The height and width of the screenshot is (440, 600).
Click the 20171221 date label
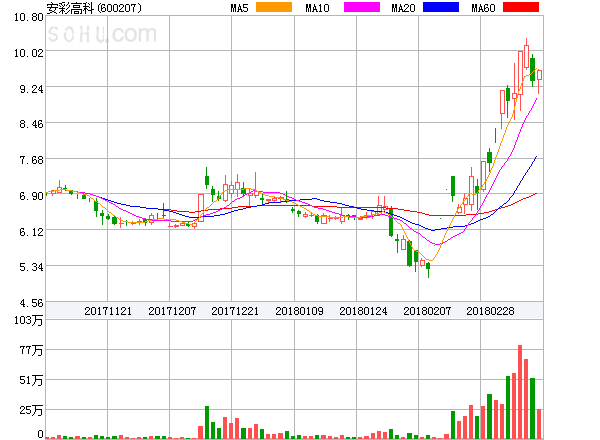(x=235, y=311)
